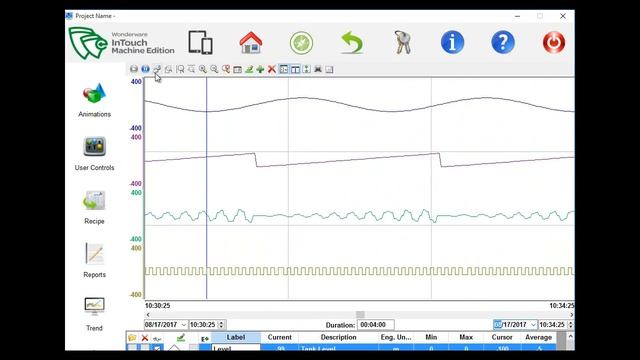Click the start time 10:30:25 field

click(x=203, y=324)
